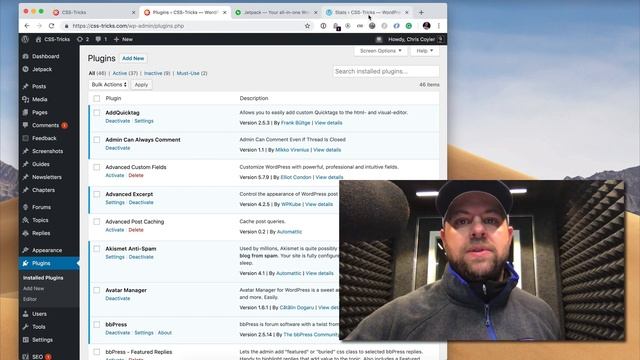640x360 pixels.
Task: Open Posts in sidebar
Action: [x=39, y=87]
